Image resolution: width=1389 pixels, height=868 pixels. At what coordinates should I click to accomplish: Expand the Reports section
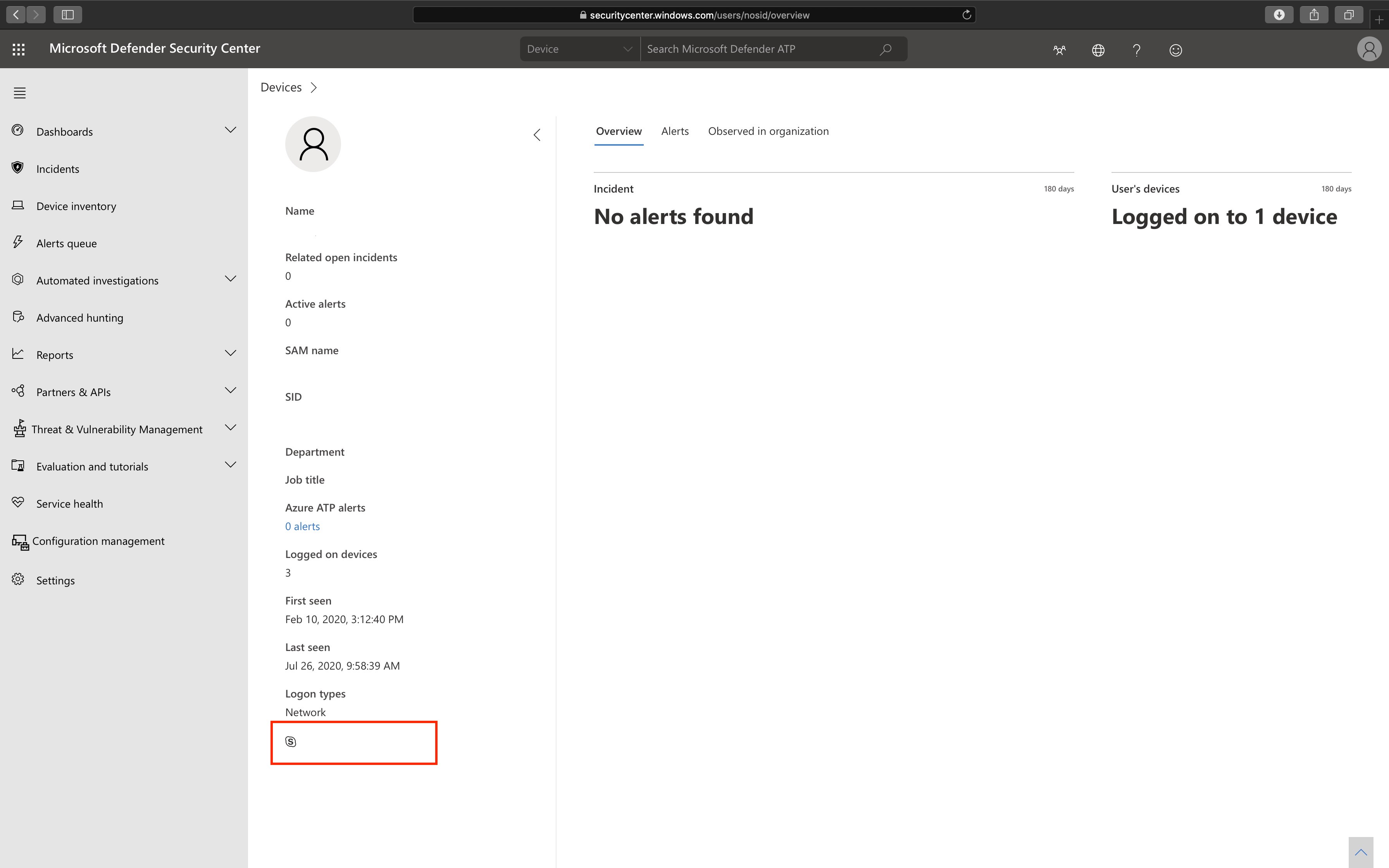[230, 354]
